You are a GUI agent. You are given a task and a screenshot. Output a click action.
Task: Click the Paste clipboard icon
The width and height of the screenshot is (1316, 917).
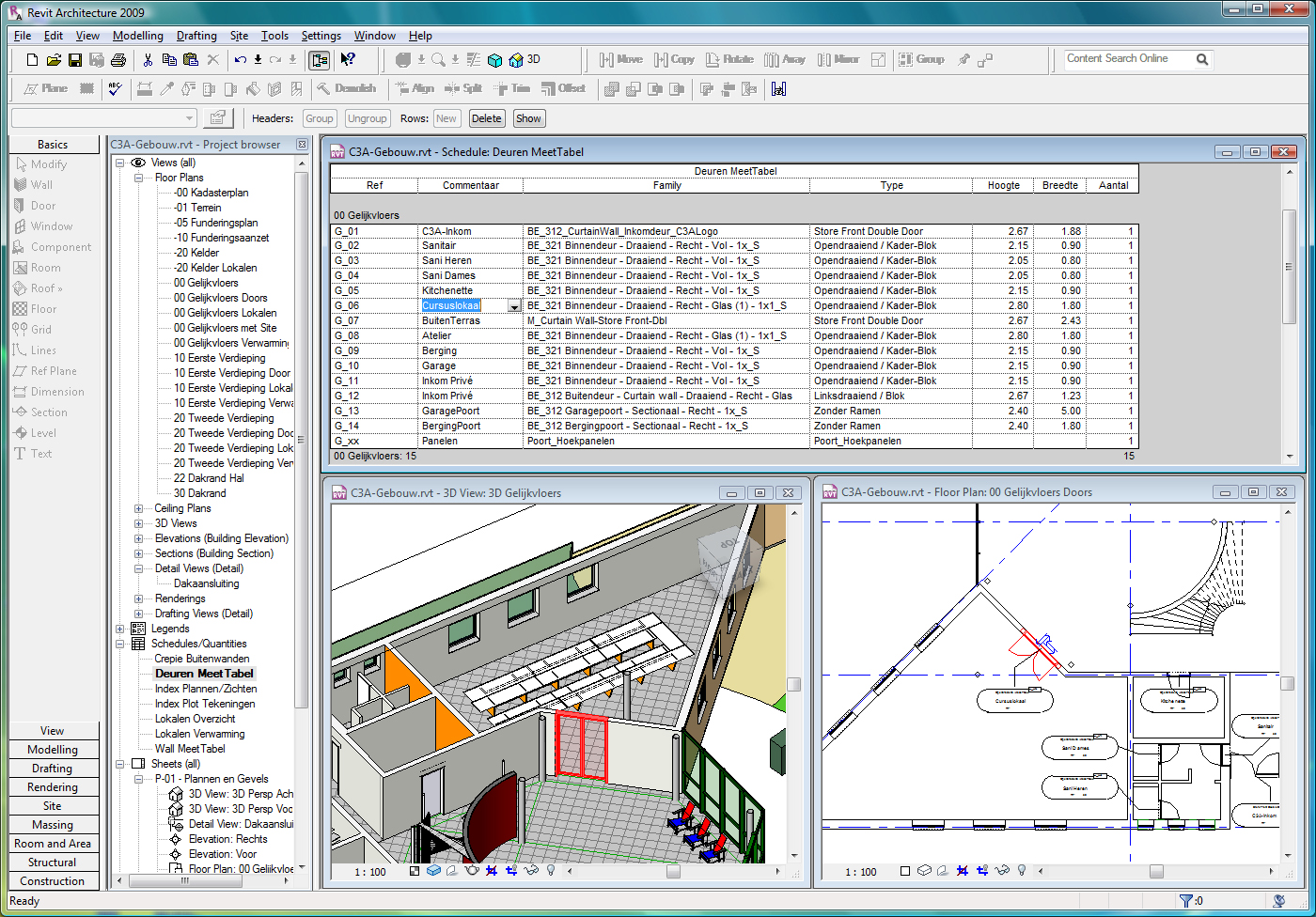pos(191,60)
